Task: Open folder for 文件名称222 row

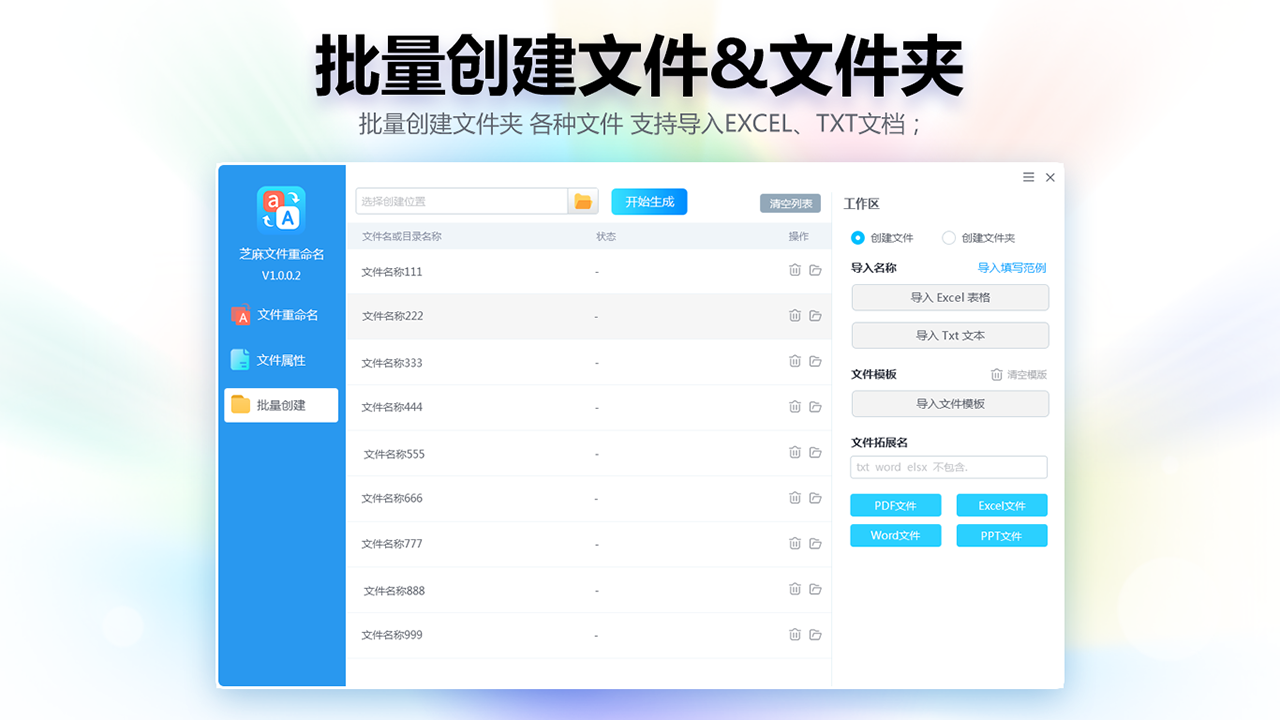Action: tap(815, 316)
